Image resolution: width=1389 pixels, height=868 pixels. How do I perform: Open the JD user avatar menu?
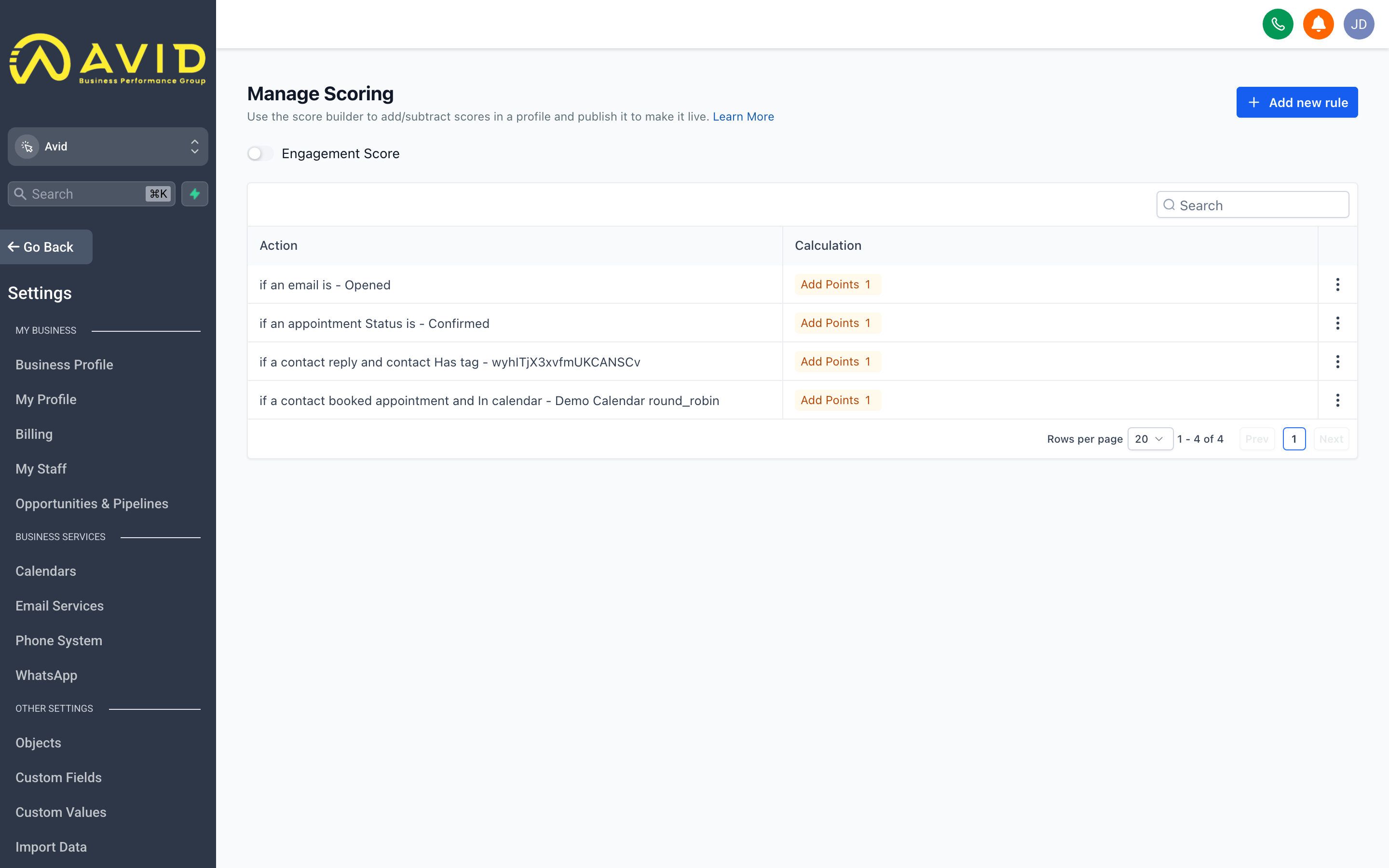pos(1359,24)
